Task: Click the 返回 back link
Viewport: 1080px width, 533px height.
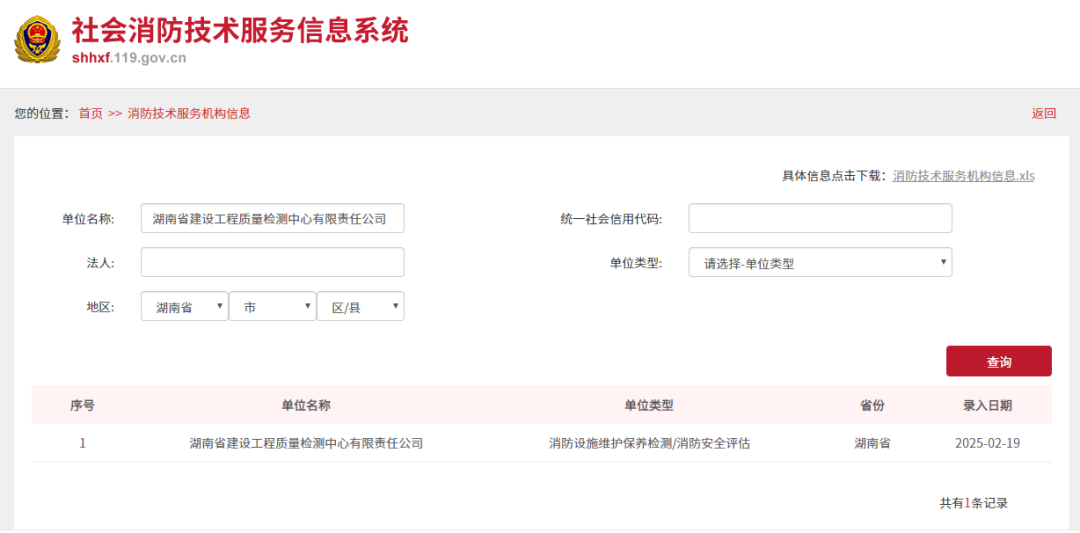Action: [1043, 114]
